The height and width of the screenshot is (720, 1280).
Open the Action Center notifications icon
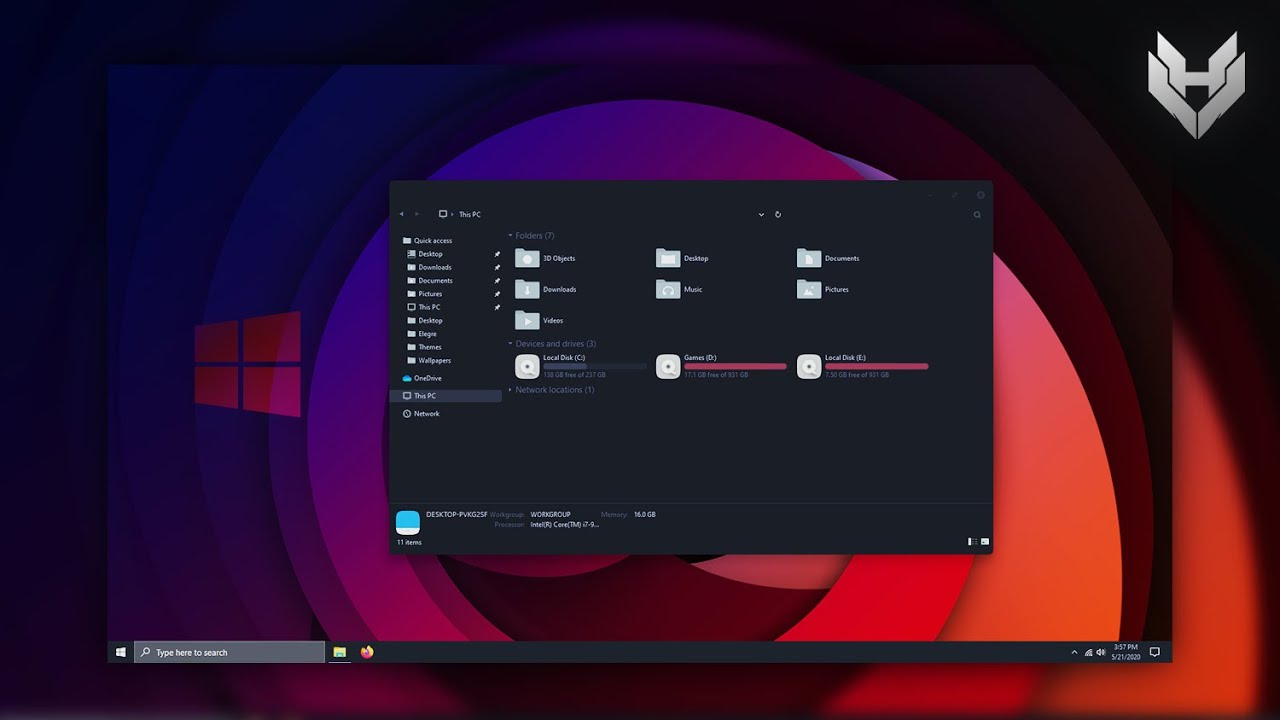1155,652
